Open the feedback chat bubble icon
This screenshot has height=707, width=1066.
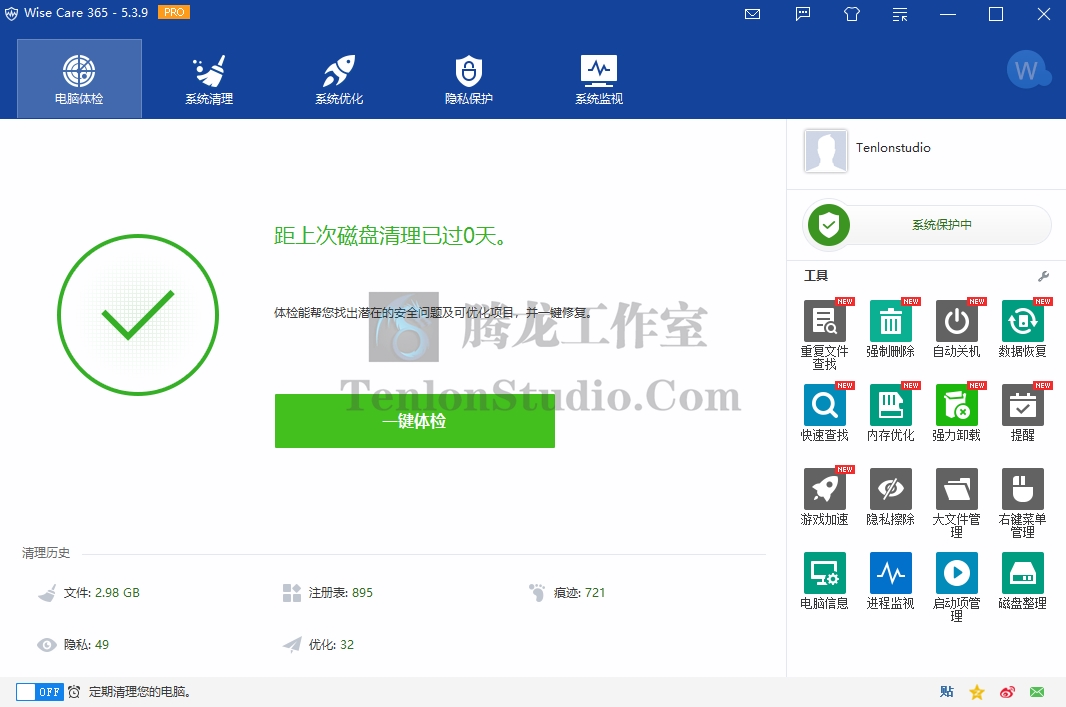(x=803, y=14)
